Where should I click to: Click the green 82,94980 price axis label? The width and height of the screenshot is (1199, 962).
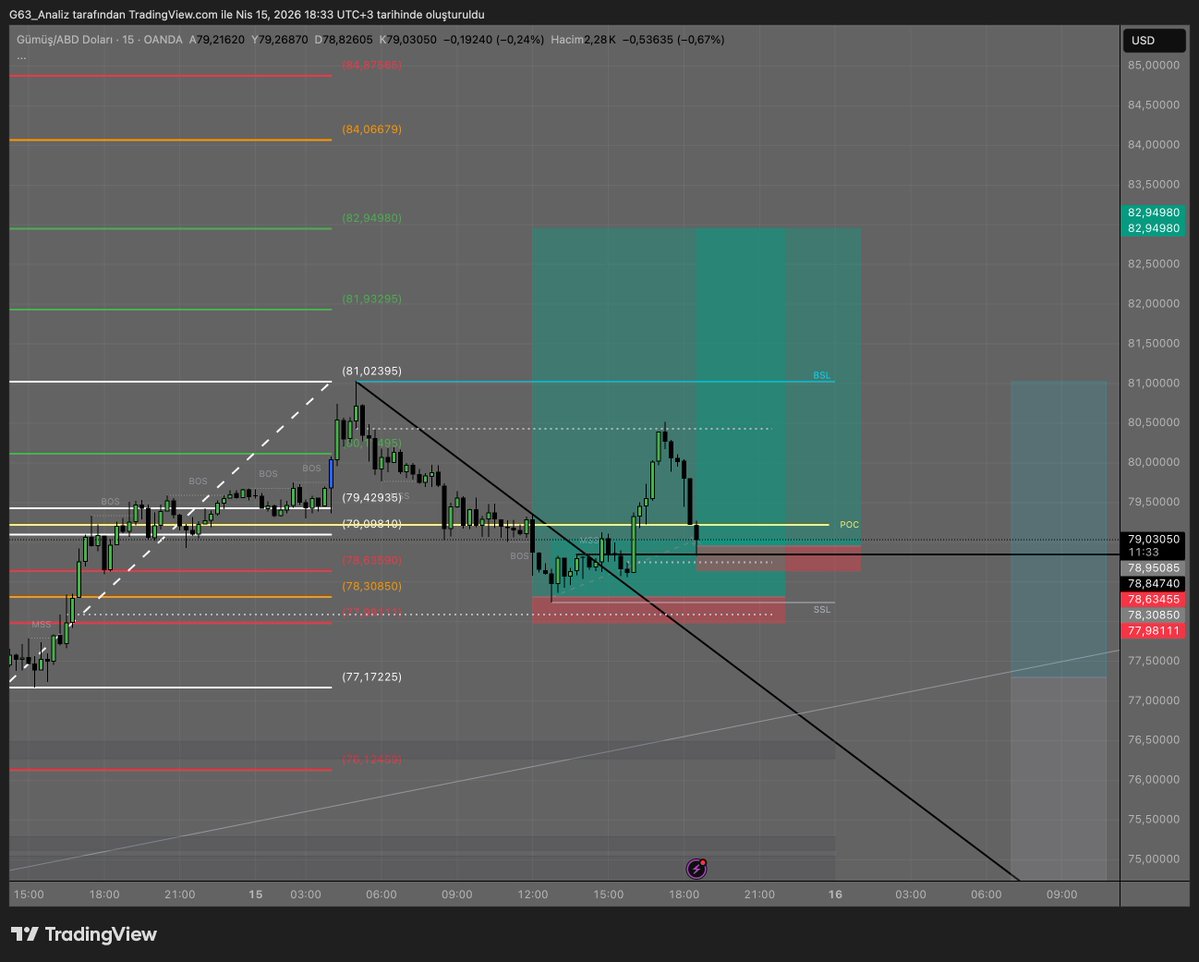(x=1153, y=213)
